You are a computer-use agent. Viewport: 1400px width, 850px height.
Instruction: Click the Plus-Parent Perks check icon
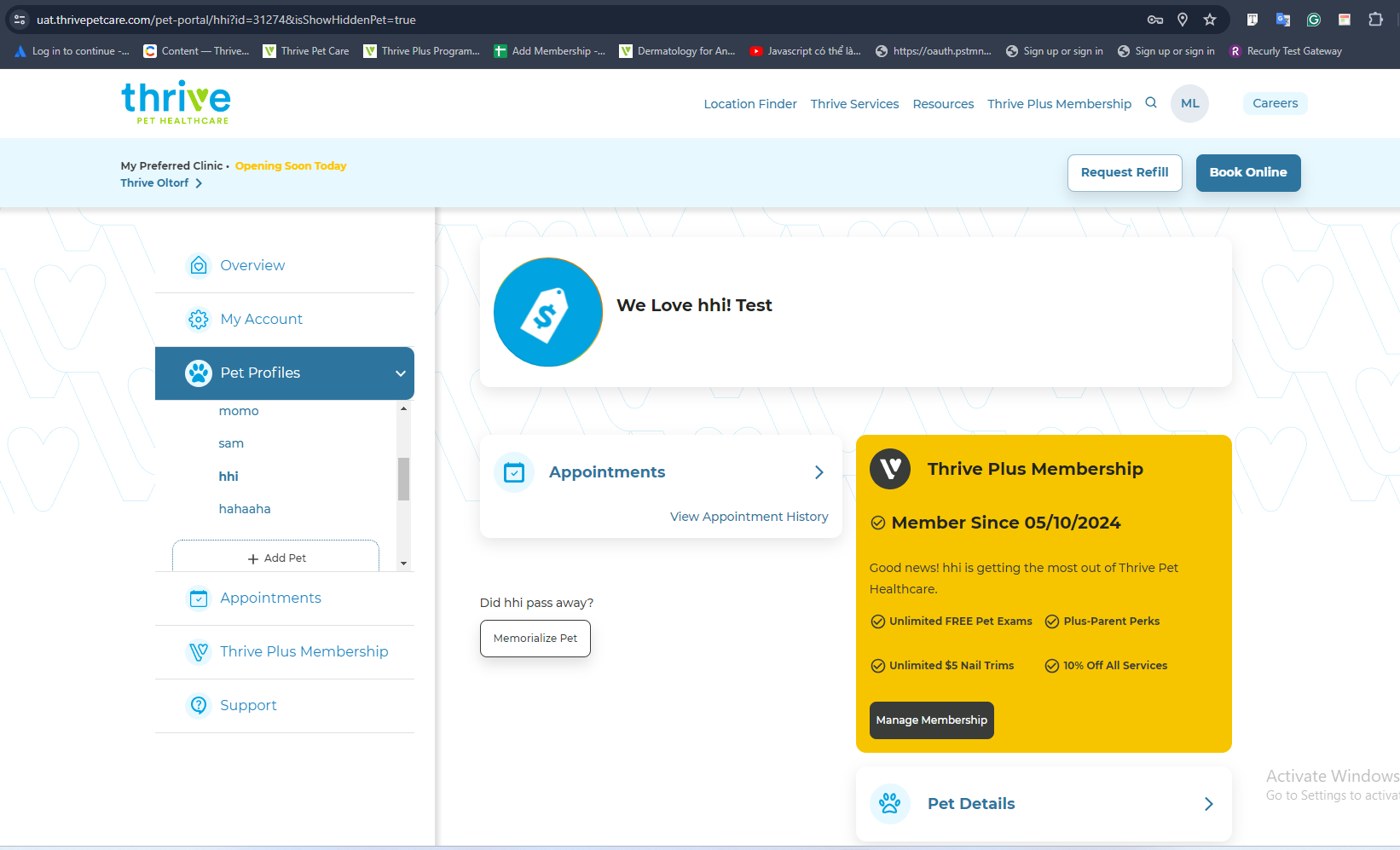click(x=1052, y=622)
